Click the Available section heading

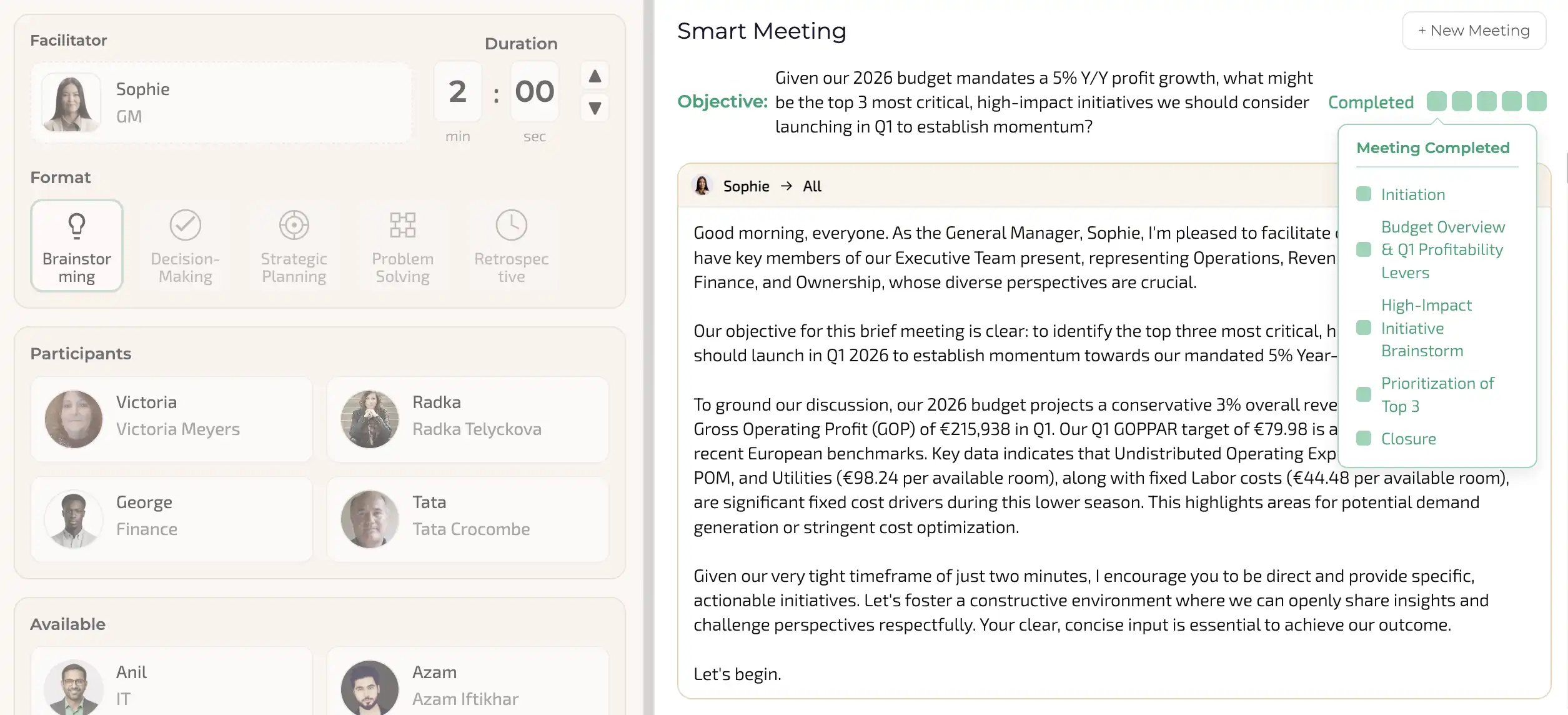67,624
